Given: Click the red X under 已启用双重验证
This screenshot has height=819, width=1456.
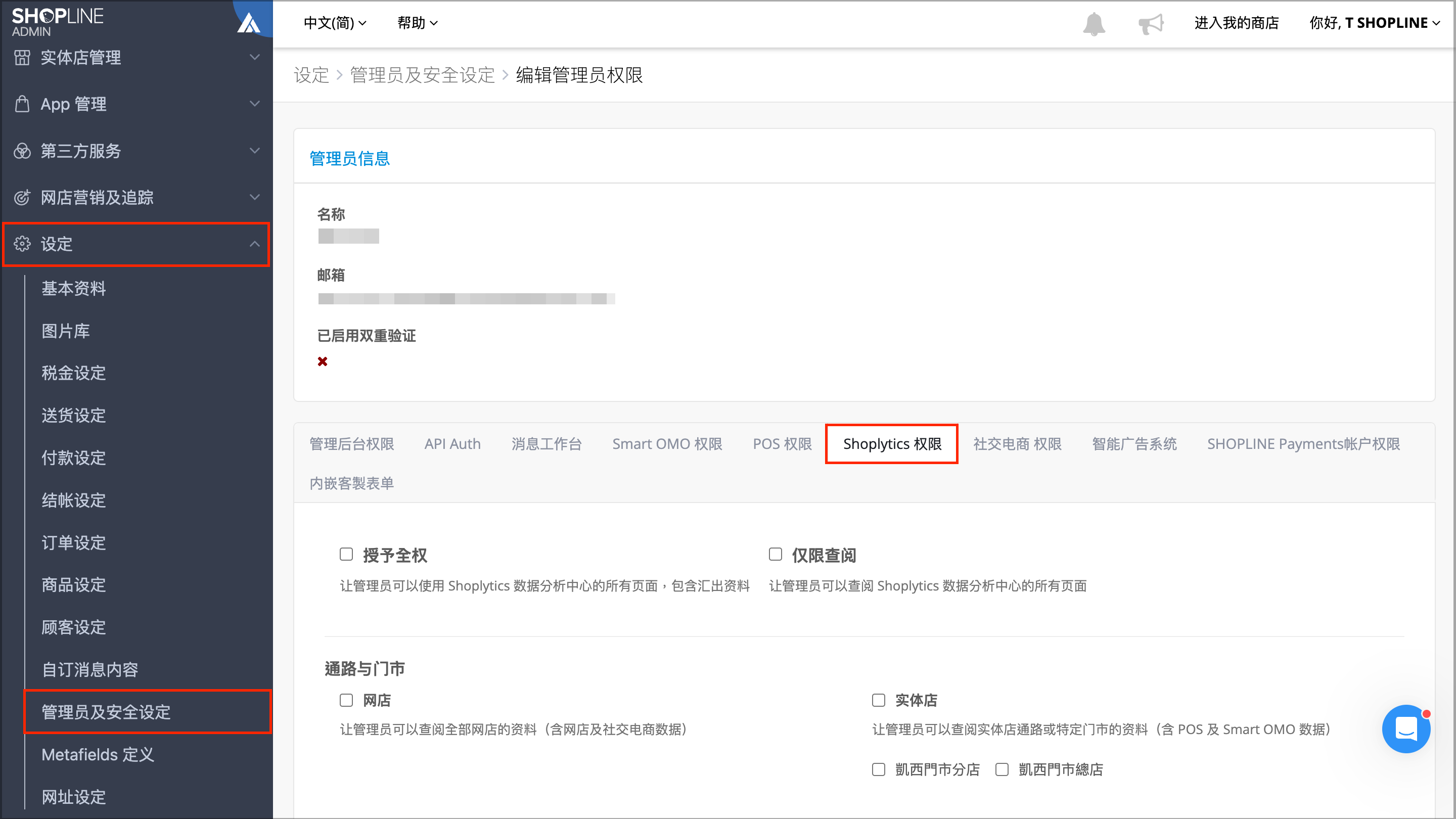Looking at the screenshot, I should pyautogui.click(x=323, y=362).
